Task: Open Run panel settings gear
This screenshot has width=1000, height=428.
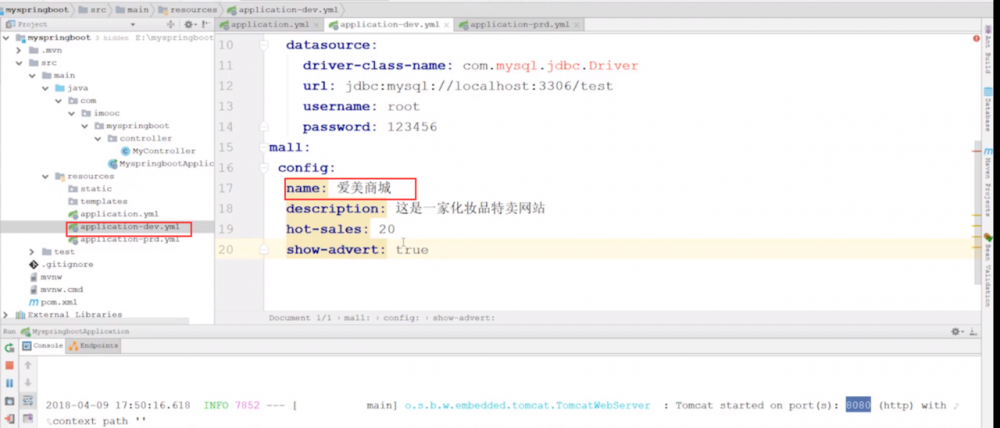Action: tap(957, 332)
